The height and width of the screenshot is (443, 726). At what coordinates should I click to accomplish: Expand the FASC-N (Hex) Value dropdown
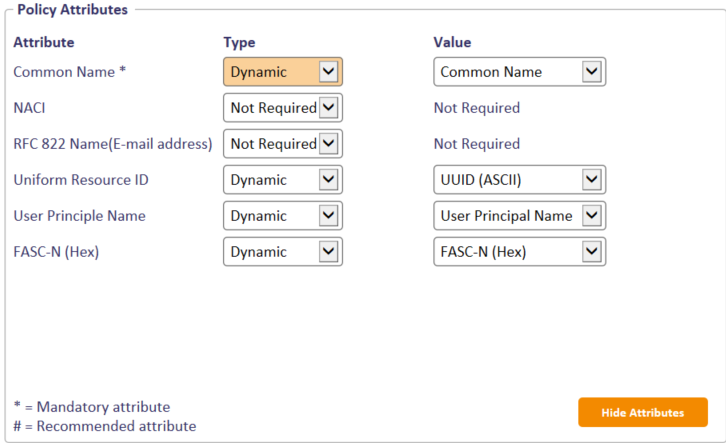(519, 252)
